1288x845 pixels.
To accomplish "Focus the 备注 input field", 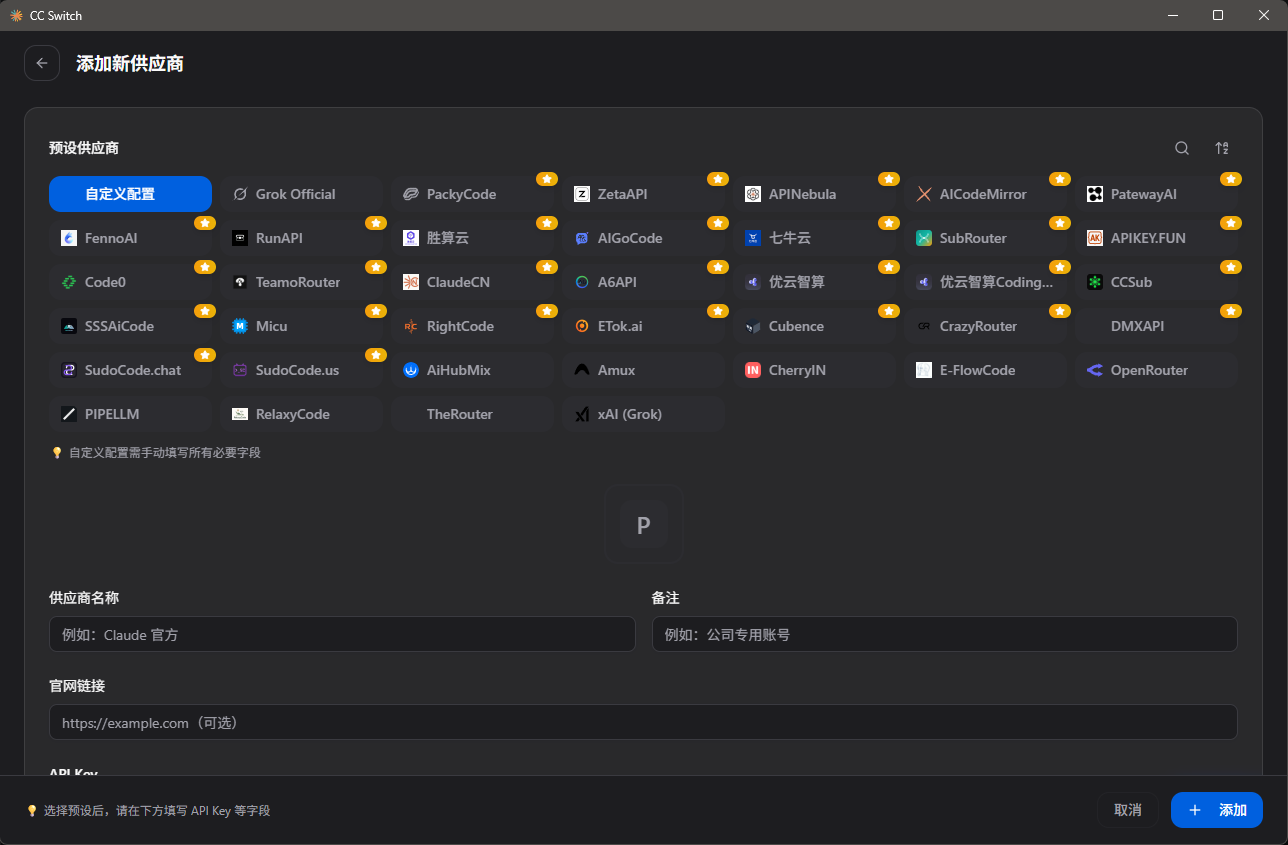I will (945, 634).
